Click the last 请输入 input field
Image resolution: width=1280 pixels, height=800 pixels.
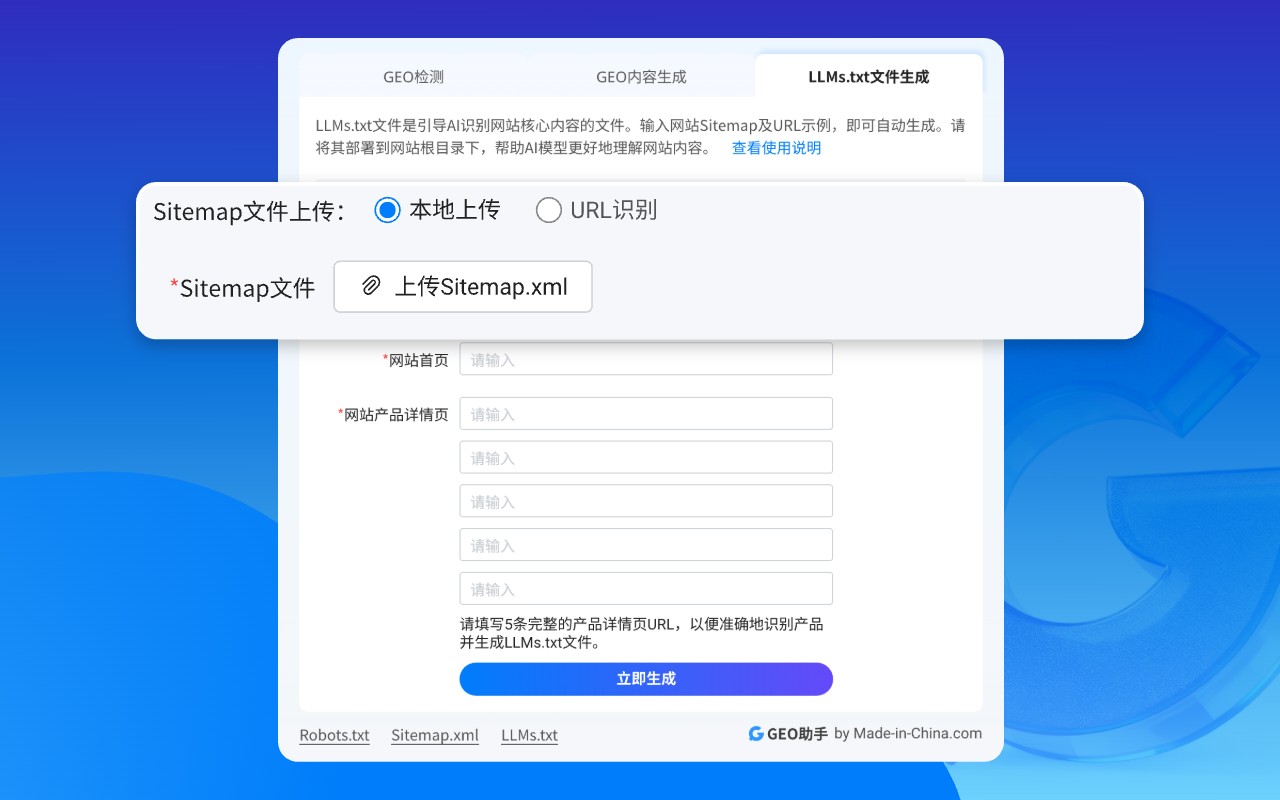pos(645,588)
